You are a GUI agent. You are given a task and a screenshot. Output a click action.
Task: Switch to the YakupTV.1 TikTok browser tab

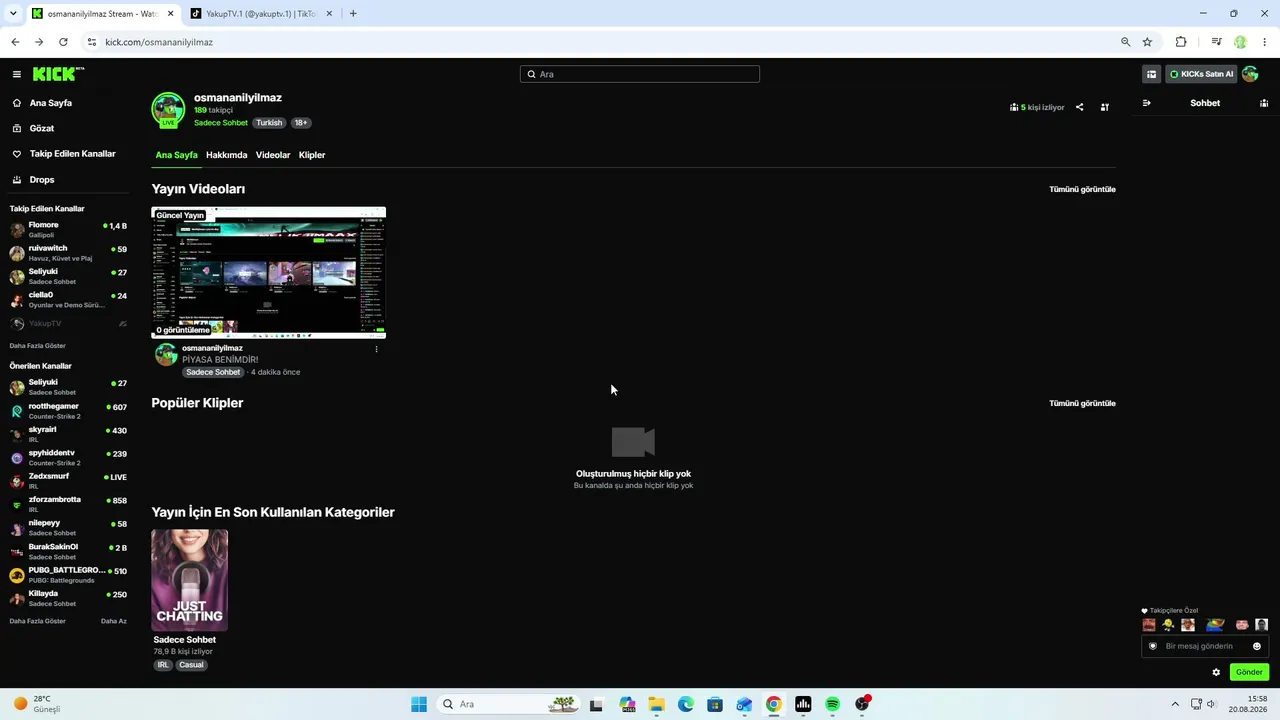pos(262,14)
